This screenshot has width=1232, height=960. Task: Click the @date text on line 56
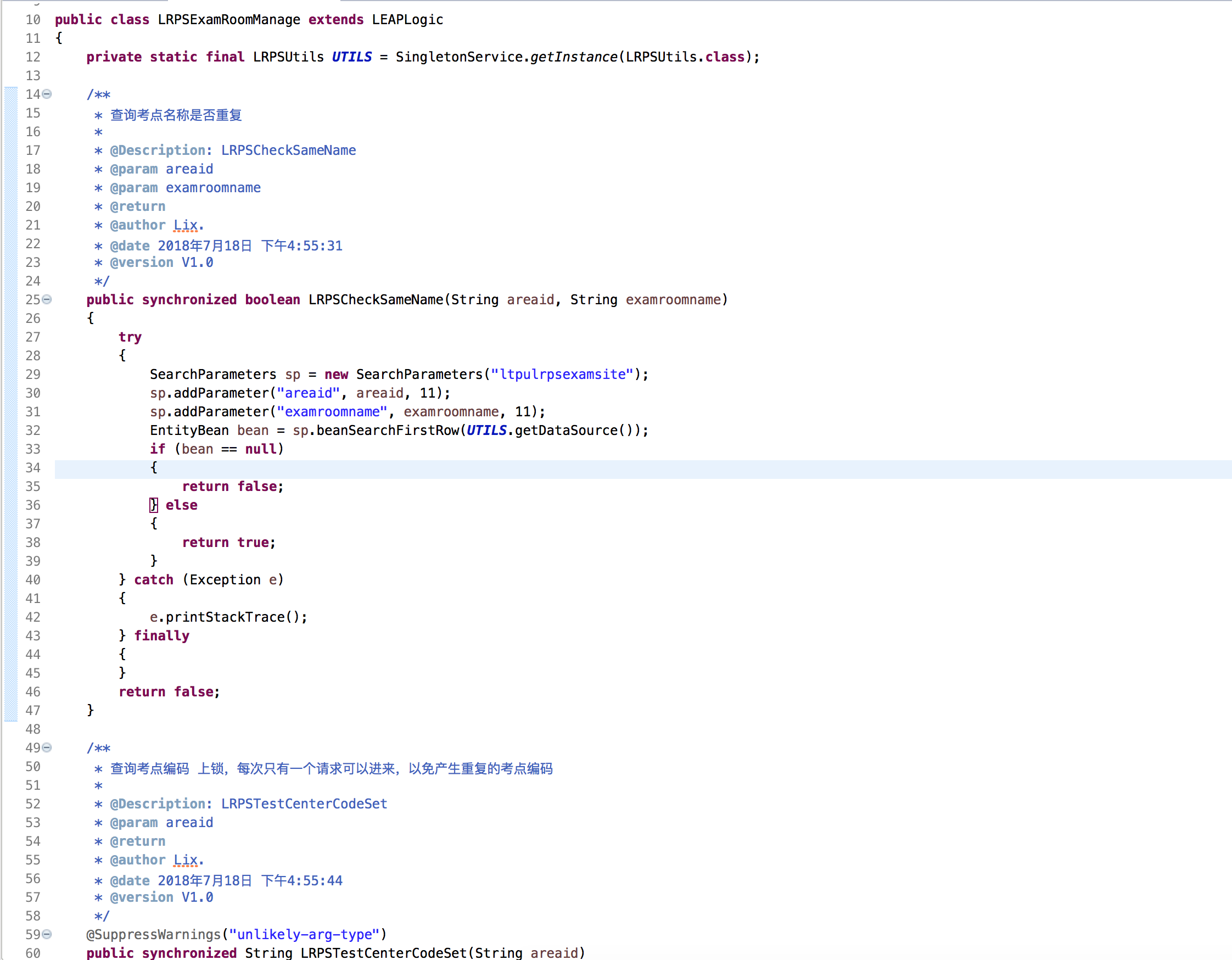coord(226,881)
